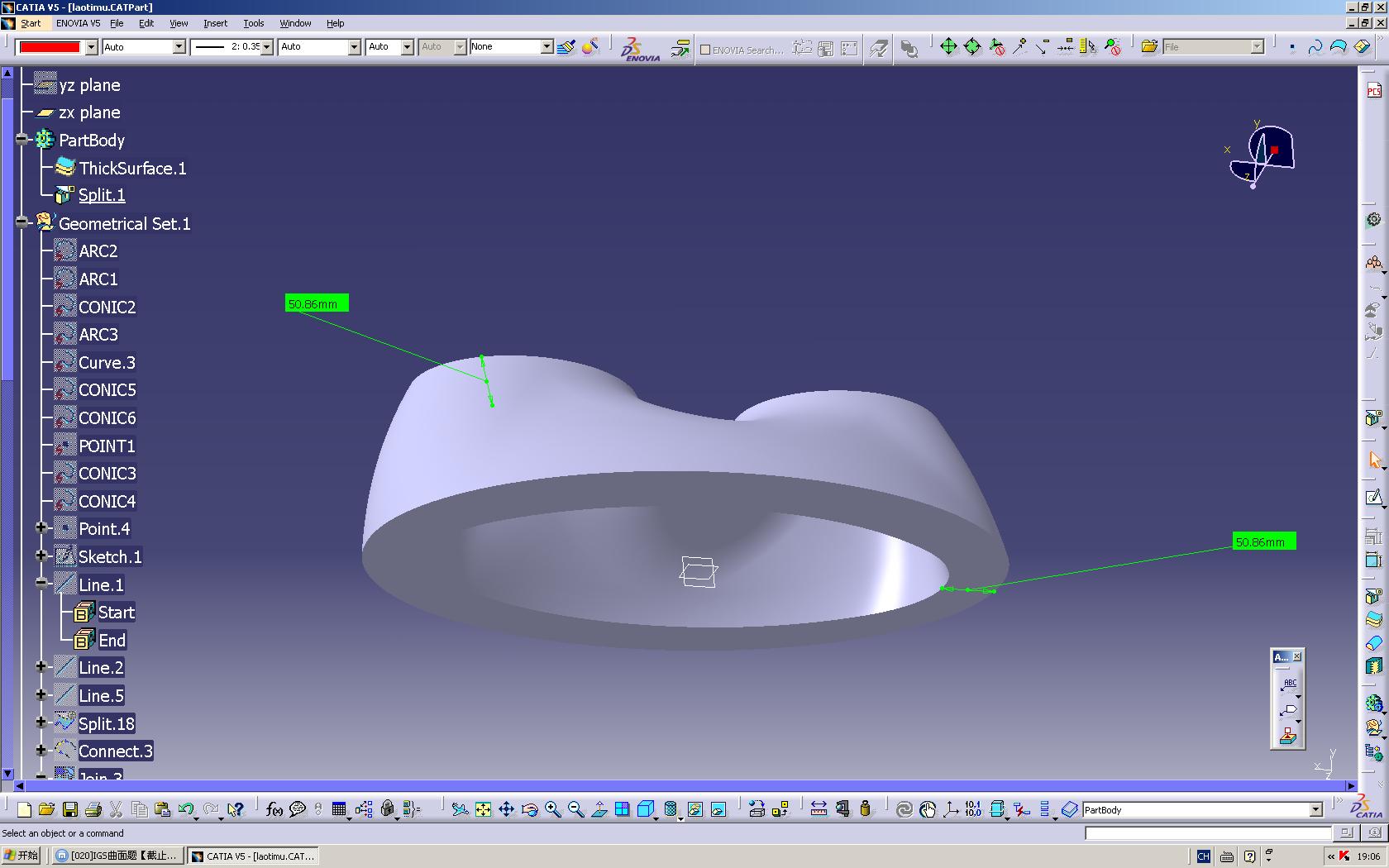The height and width of the screenshot is (868, 1389).
Task: Open the Formula f(x) tool
Action: pyautogui.click(x=274, y=809)
